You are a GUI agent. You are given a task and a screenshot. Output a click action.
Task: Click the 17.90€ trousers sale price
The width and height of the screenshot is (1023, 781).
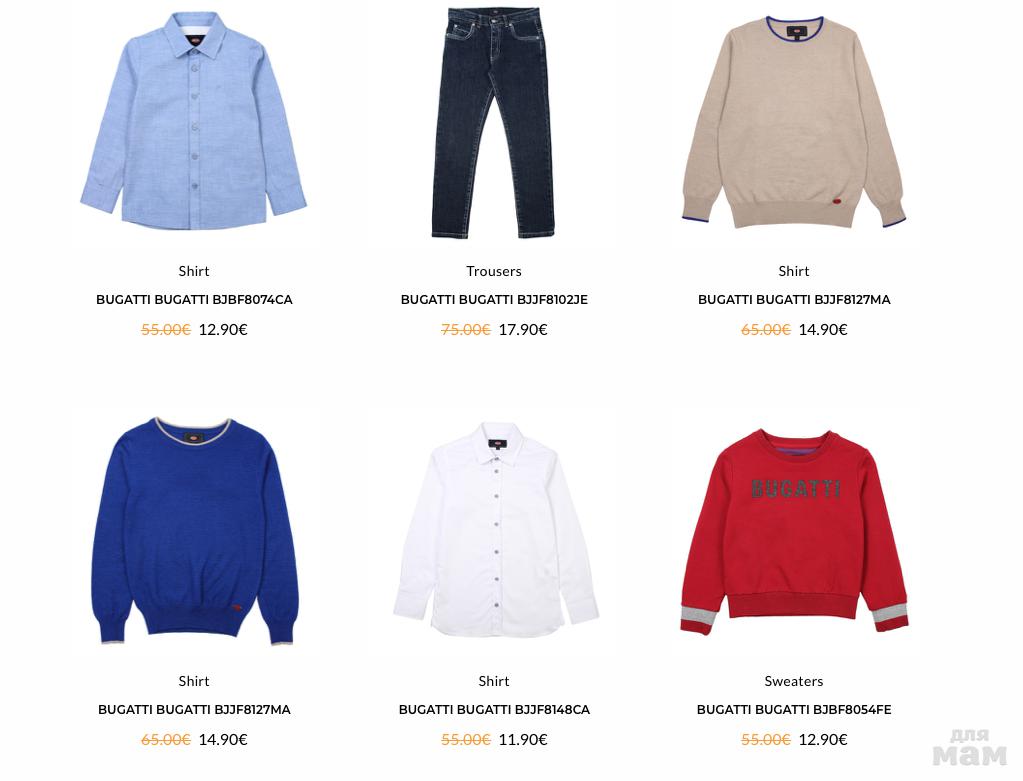523,329
